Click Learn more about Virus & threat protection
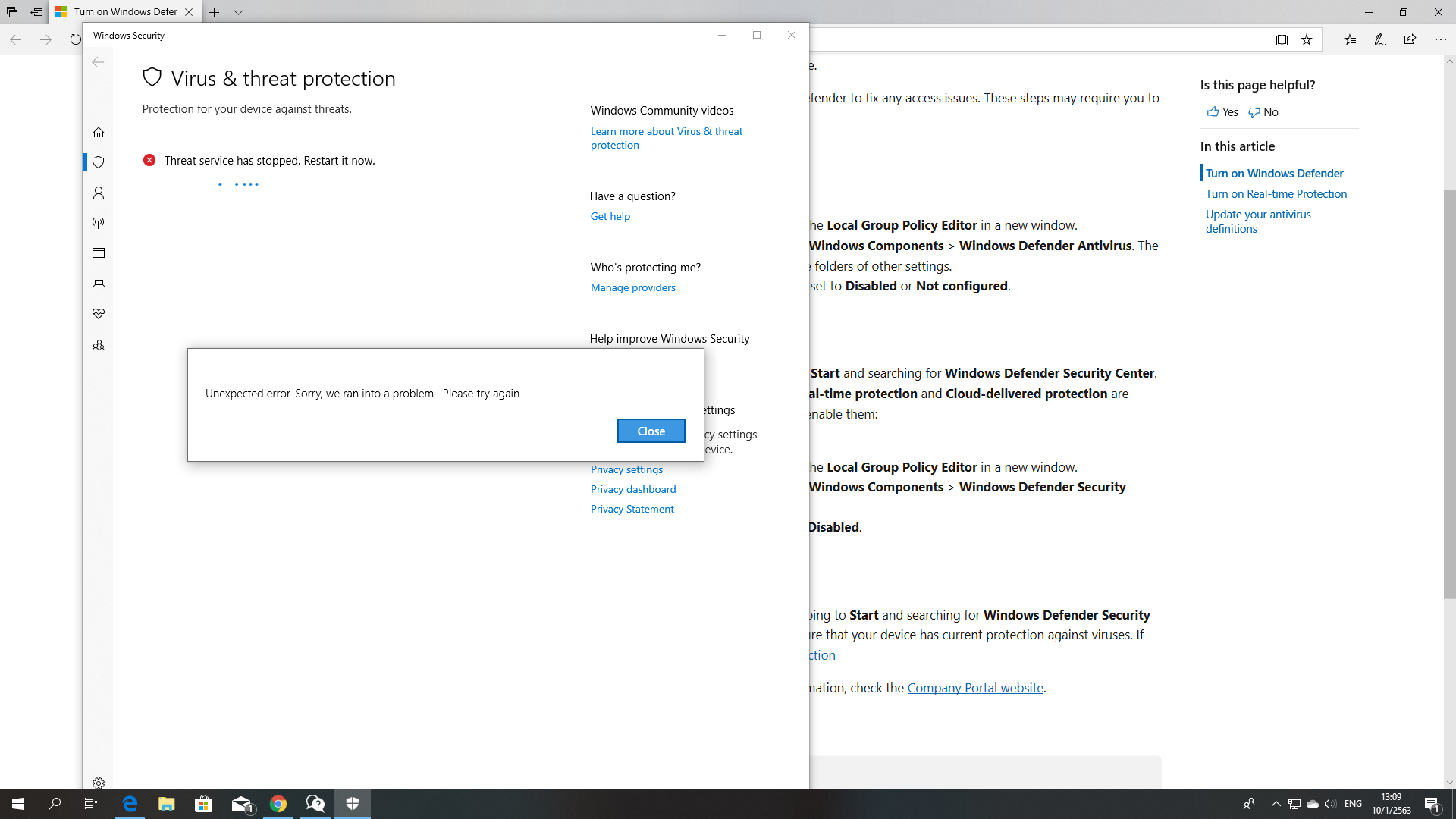 pos(667,138)
